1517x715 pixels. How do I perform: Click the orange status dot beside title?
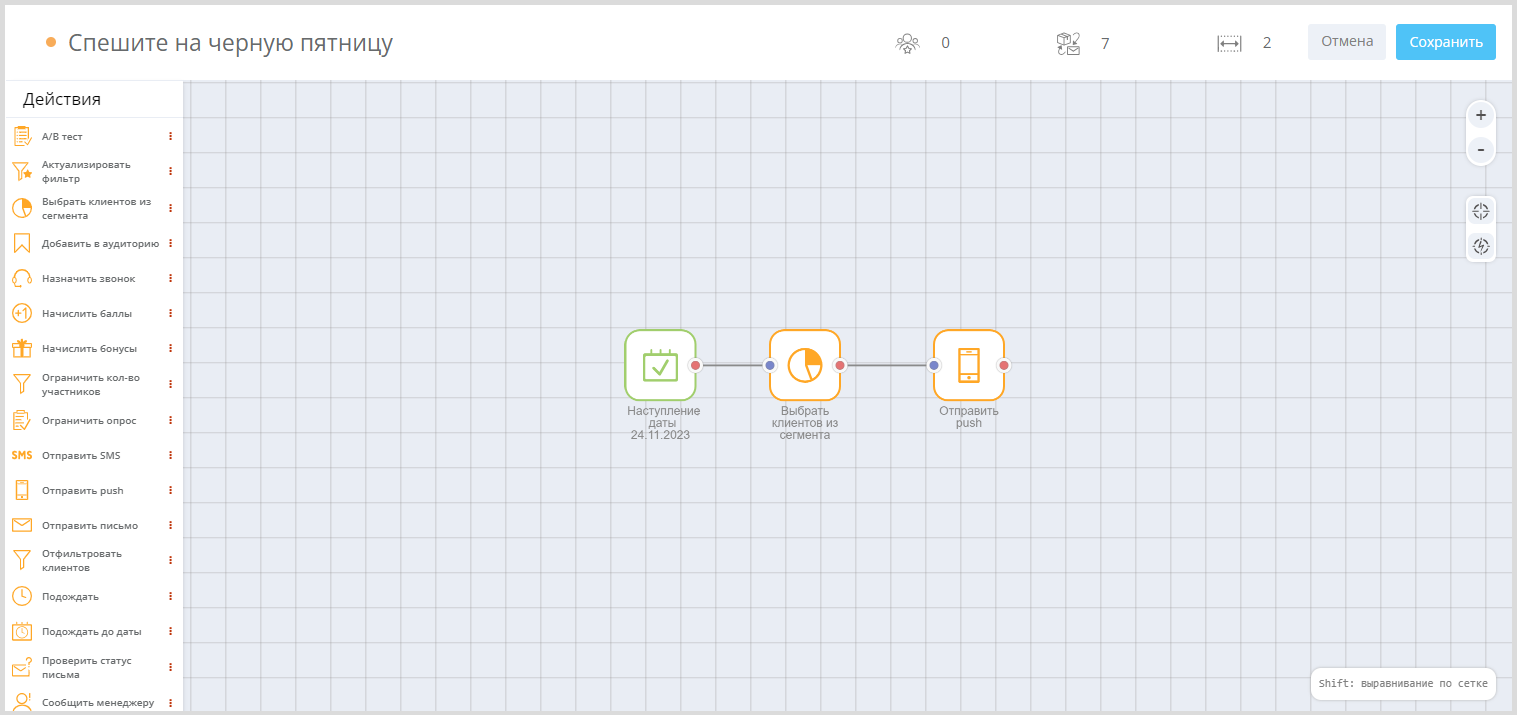point(51,43)
